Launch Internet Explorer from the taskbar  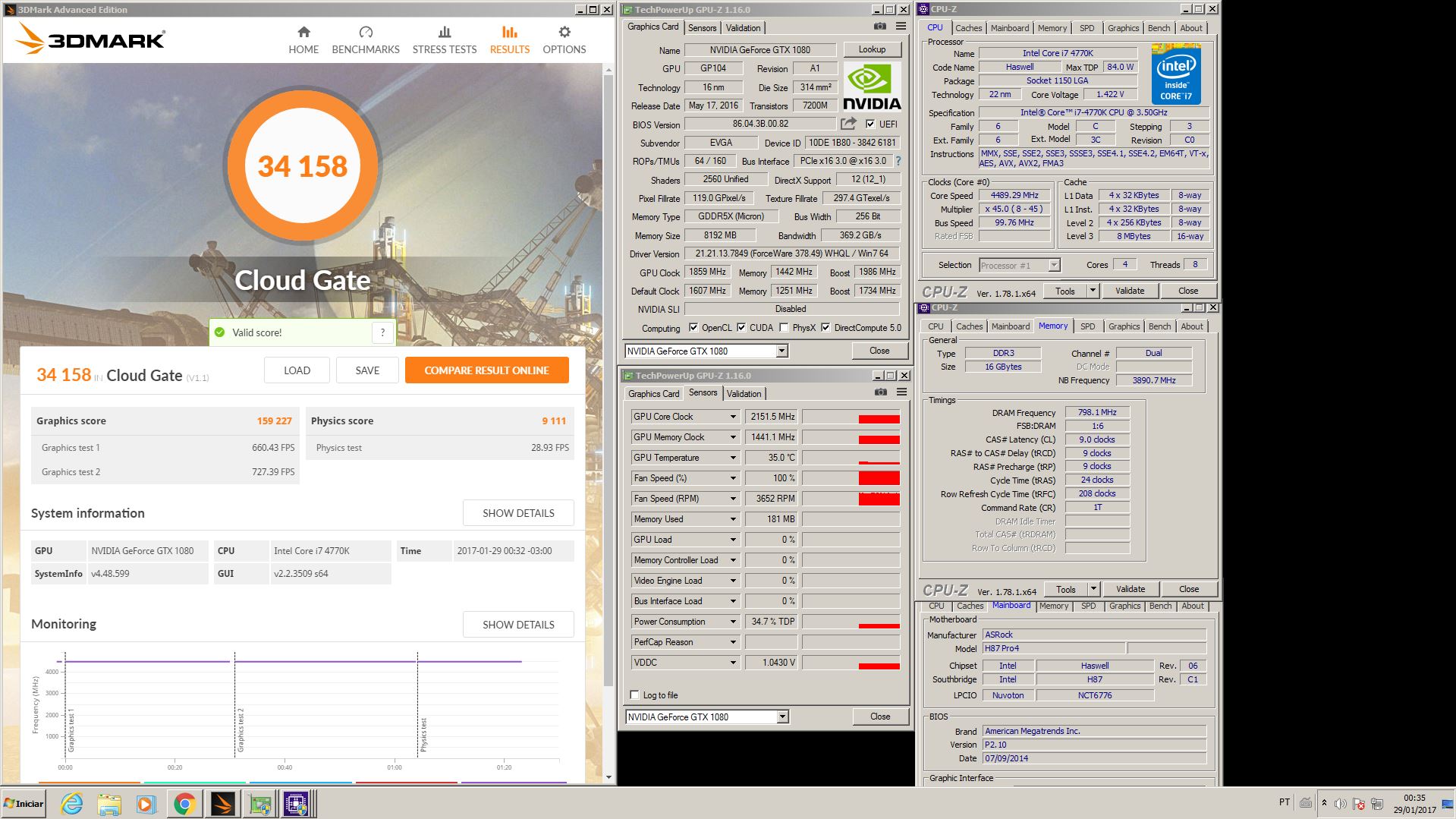pos(72,804)
